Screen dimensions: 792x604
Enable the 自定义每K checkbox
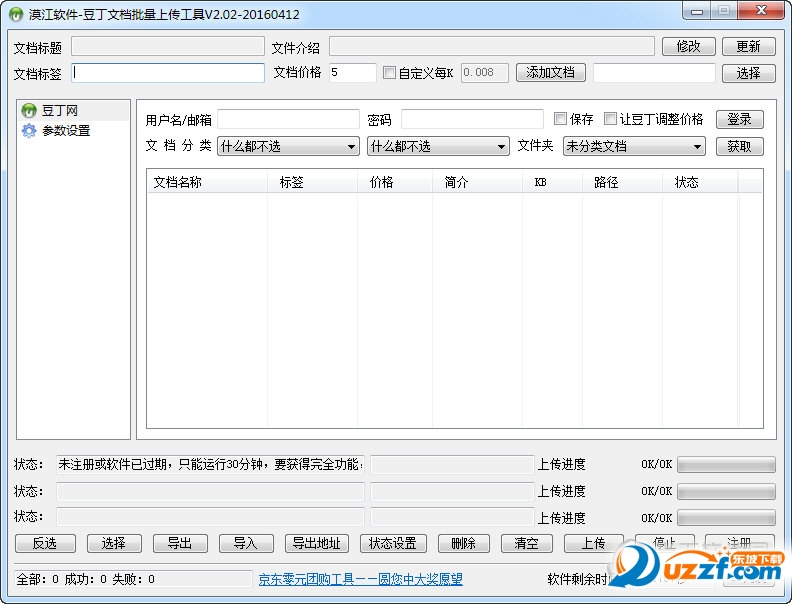[x=389, y=73]
